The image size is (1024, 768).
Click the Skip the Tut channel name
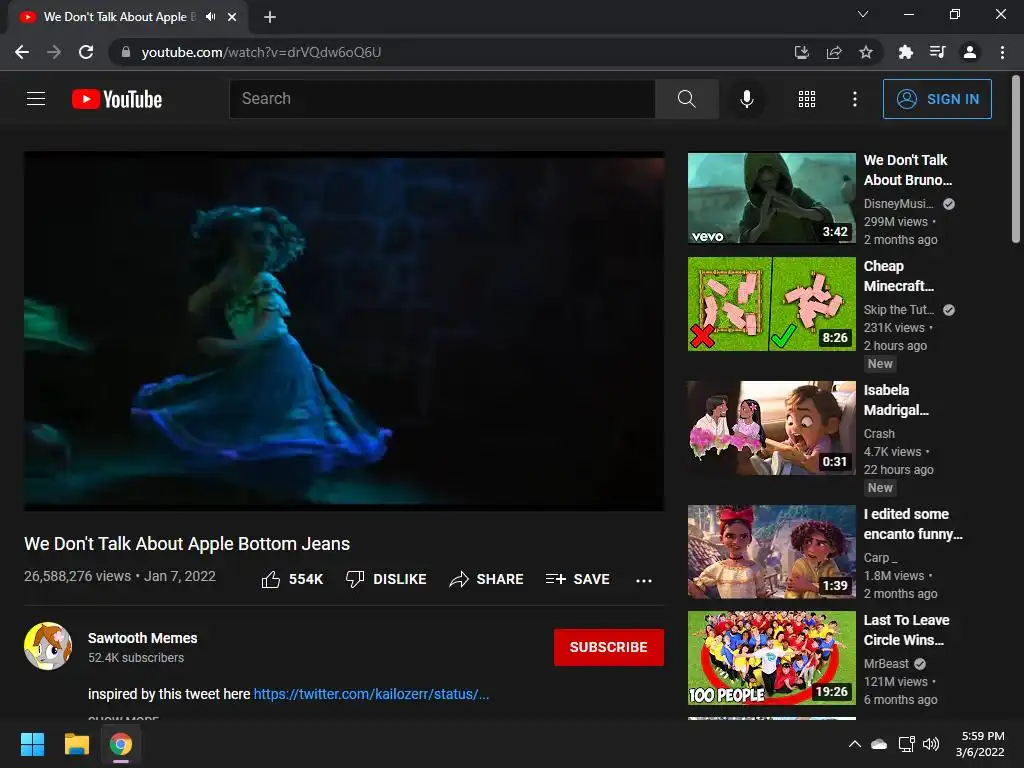tap(899, 310)
